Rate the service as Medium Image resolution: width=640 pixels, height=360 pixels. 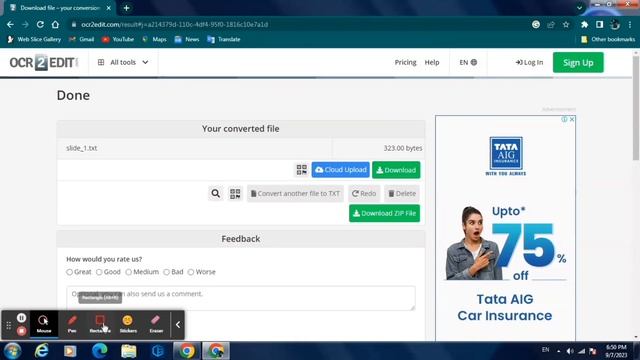coord(129,272)
